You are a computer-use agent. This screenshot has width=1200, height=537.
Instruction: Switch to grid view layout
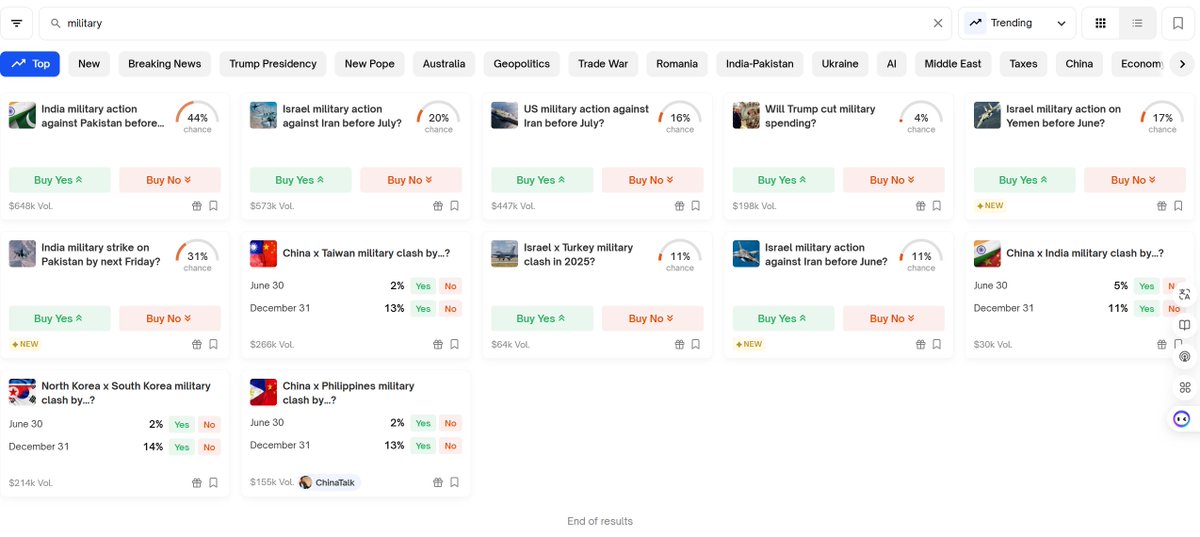coord(1101,23)
